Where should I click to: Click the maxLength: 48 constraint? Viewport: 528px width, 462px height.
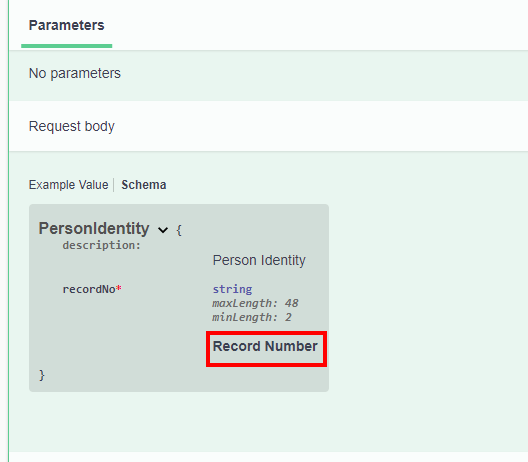pos(255,303)
